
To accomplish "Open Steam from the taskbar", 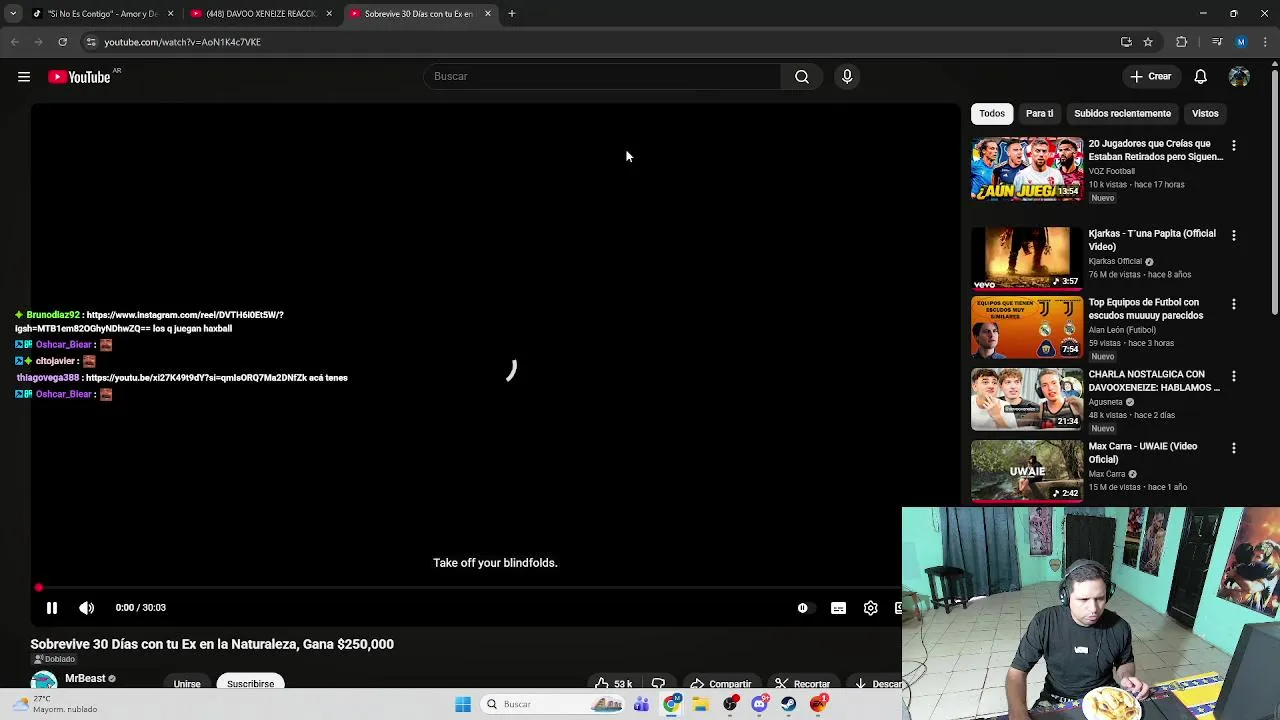I will coord(789,704).
